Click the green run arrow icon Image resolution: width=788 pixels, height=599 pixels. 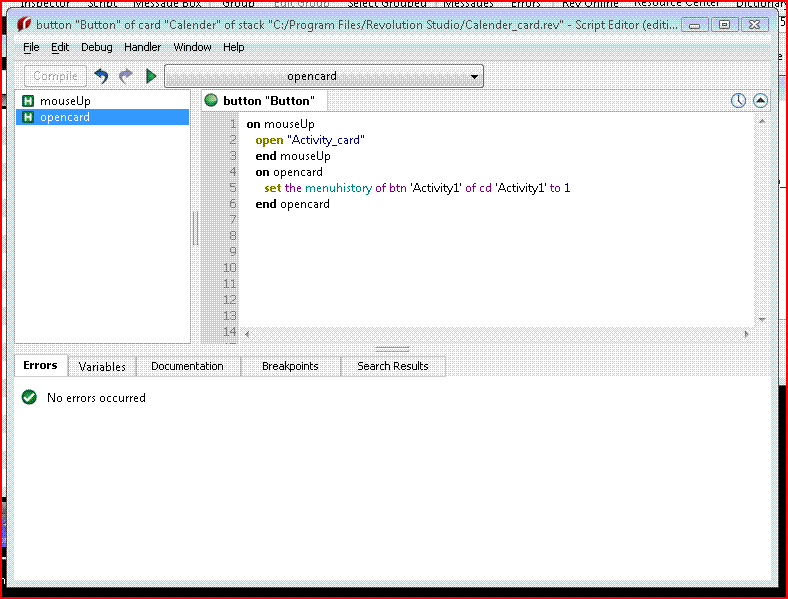pos(151,76)
